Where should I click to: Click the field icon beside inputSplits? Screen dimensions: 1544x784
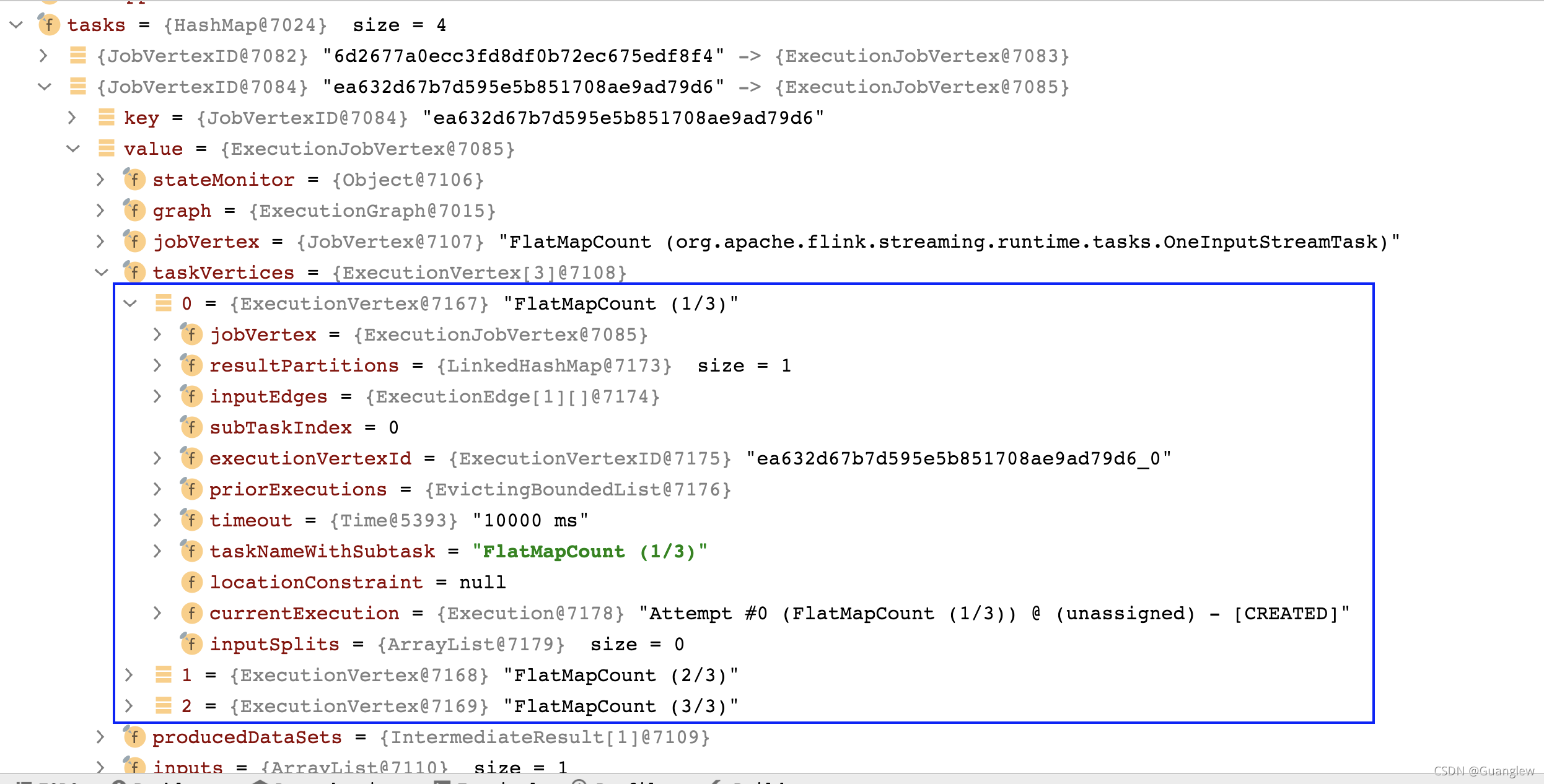(191, 644)
